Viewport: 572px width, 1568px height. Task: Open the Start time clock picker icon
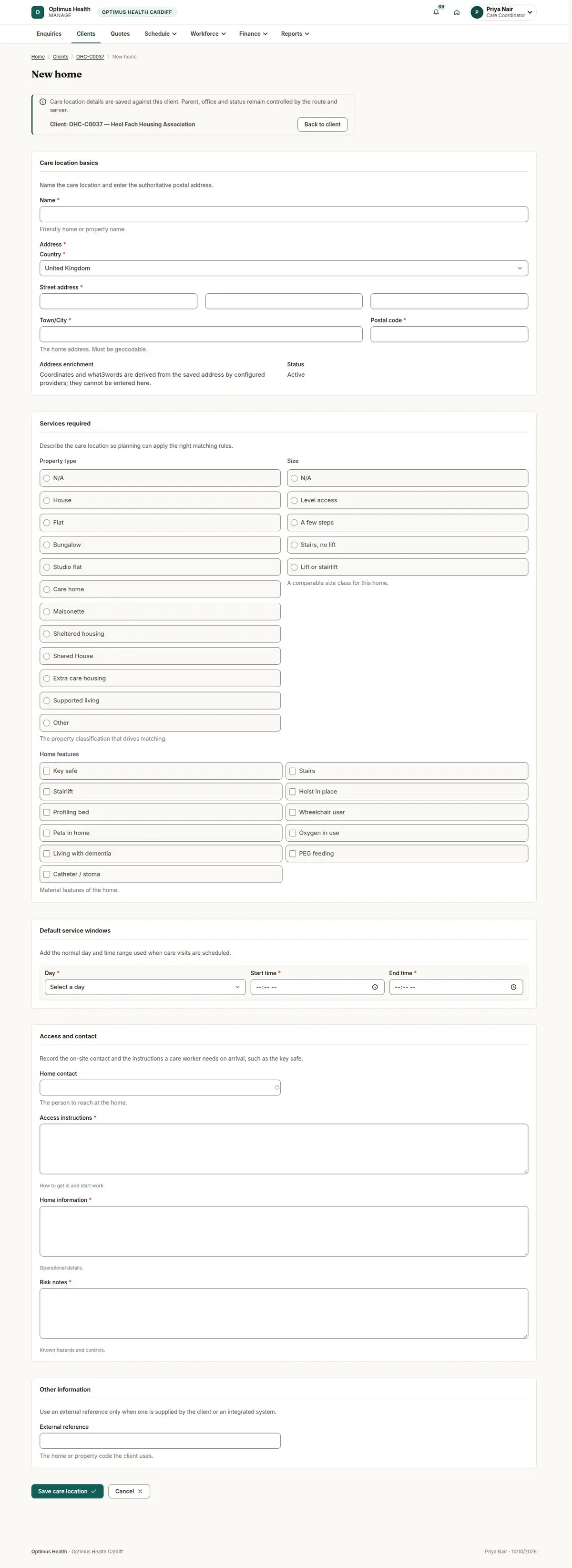coord(375,987)
